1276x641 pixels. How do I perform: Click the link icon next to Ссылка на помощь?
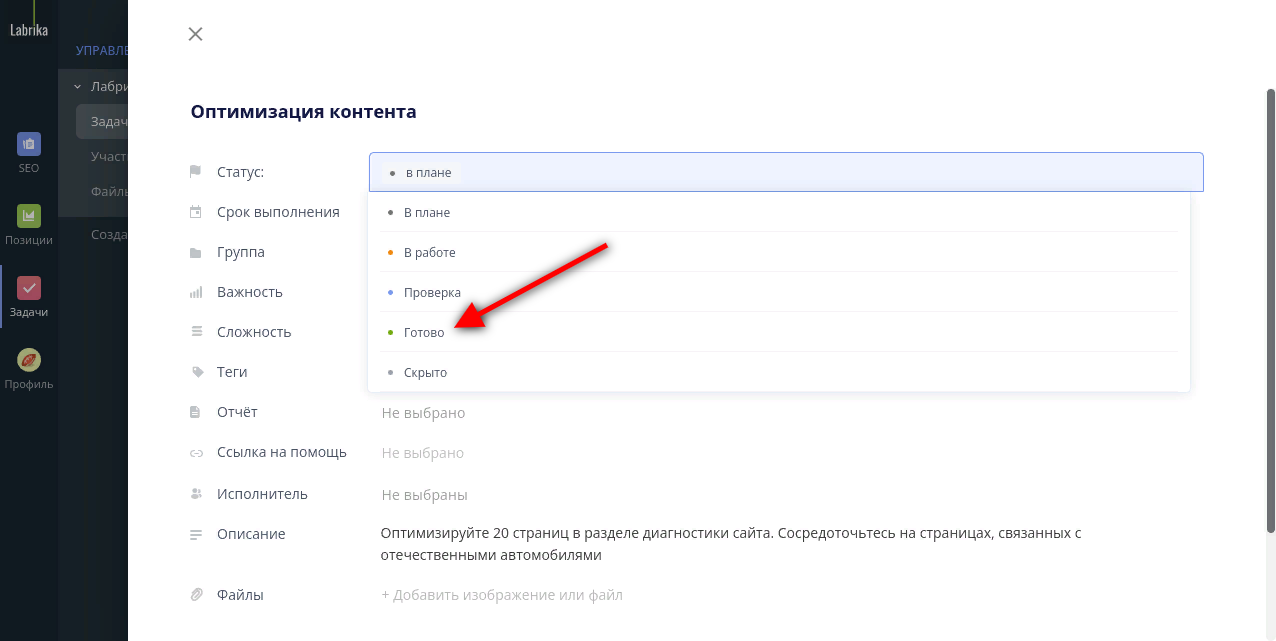point(196,453)
